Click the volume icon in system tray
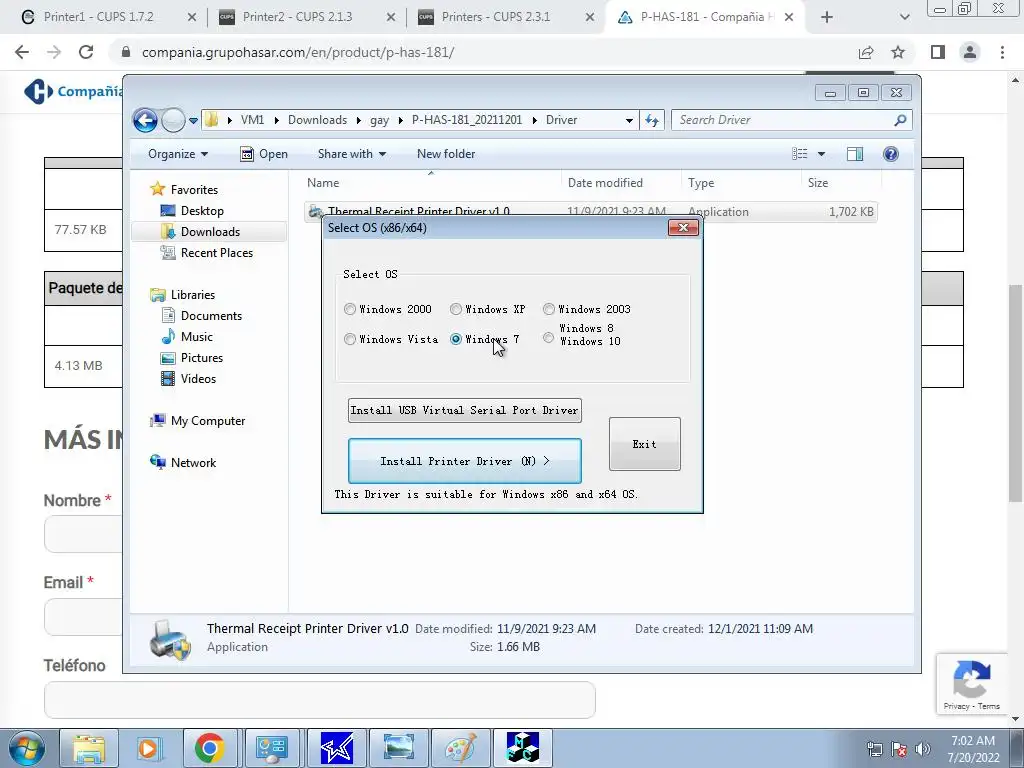Viewport: 1024px width, 768px height. click(923, 749)
